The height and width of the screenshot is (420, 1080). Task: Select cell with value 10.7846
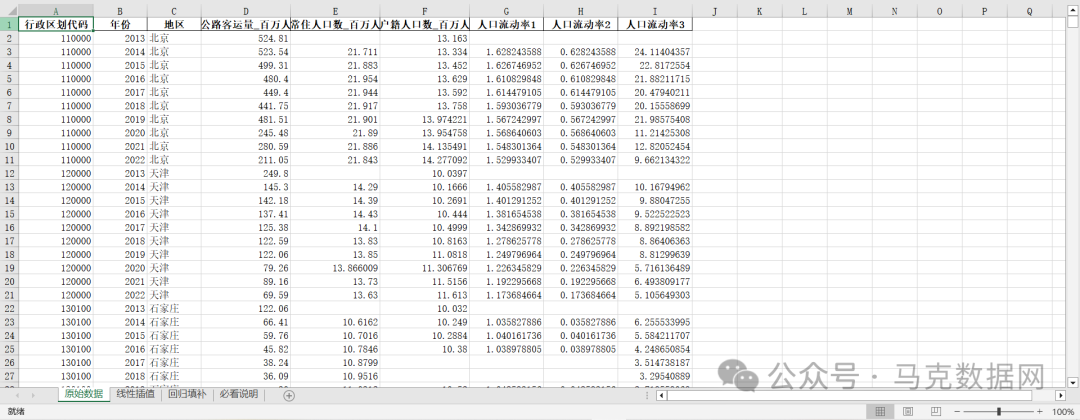(x=335, y=348)
